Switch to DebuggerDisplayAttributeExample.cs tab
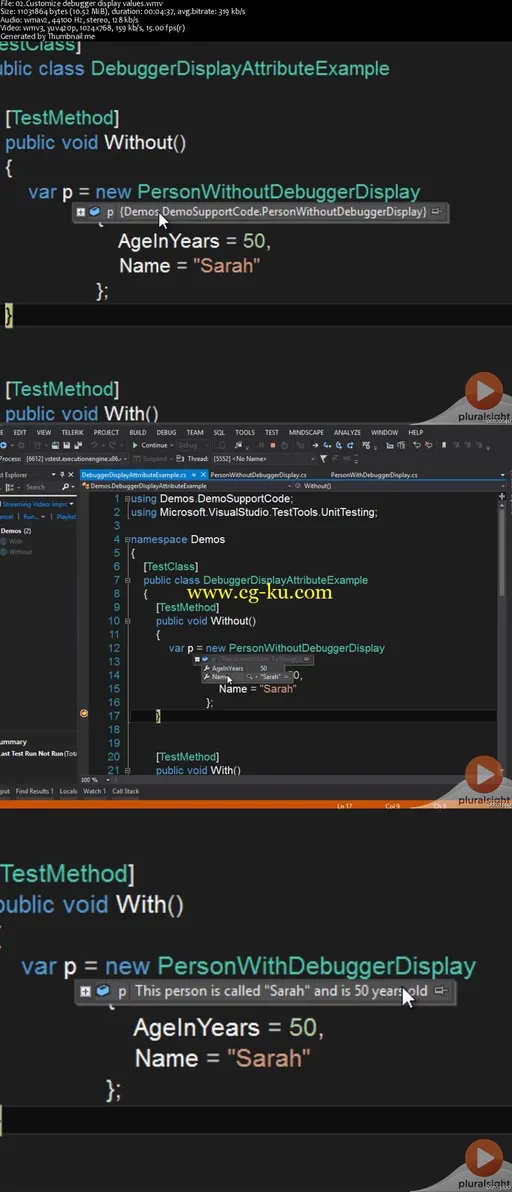Image resolution: width=512 pixels, height=1192 pixels. (x=133, y=474)
